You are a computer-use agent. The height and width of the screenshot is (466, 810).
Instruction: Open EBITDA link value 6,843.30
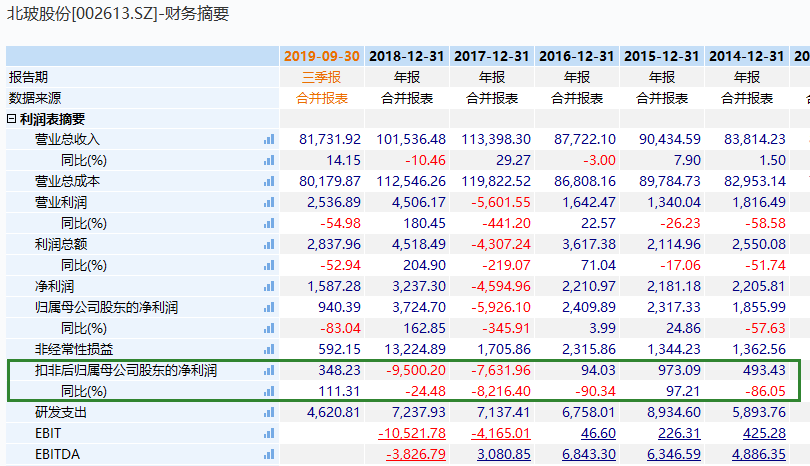589,455
